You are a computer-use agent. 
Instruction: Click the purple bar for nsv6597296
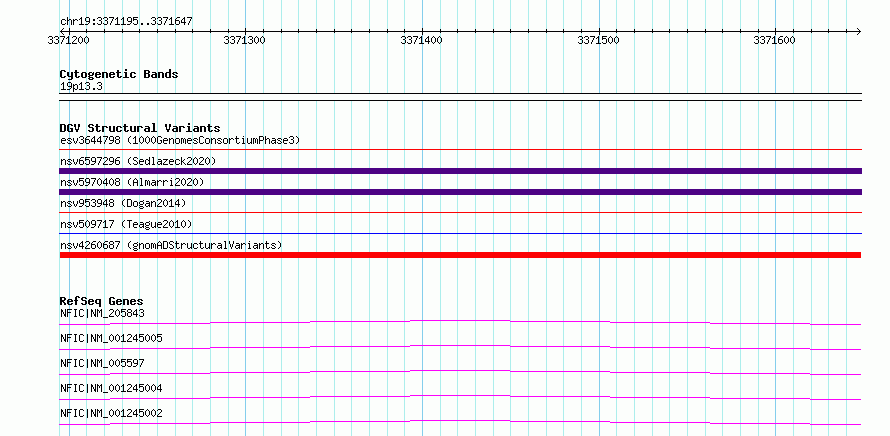pos(460,171)
